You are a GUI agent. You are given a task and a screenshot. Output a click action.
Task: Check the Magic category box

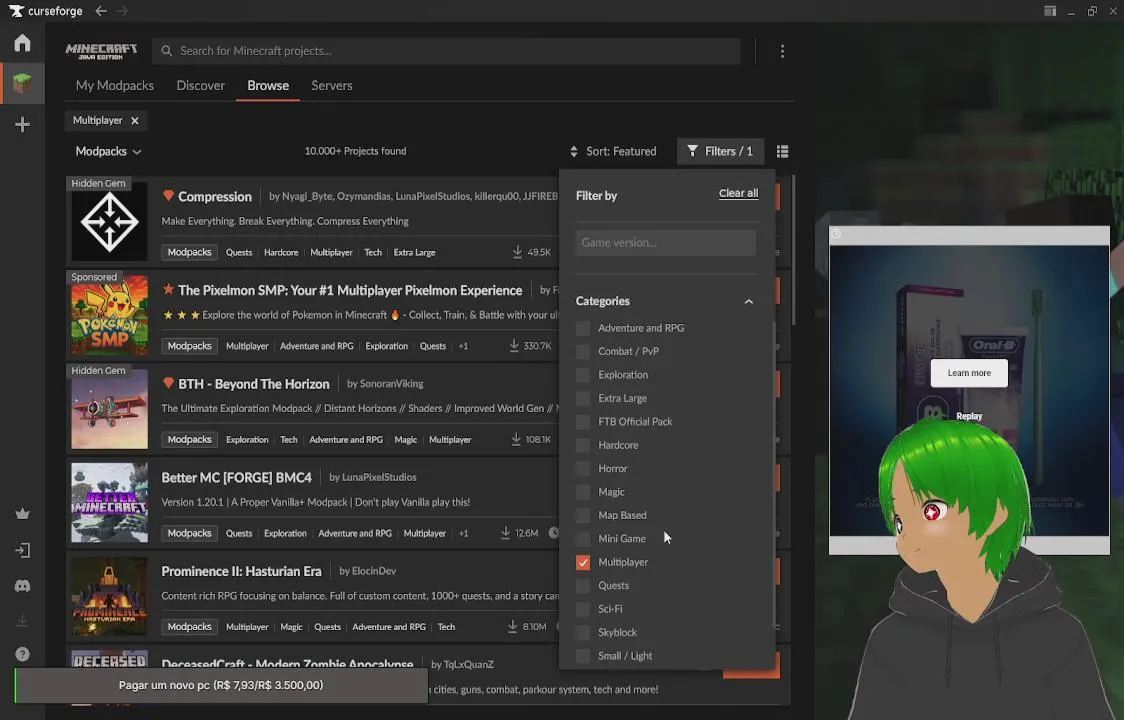click(x=583, y=492)
